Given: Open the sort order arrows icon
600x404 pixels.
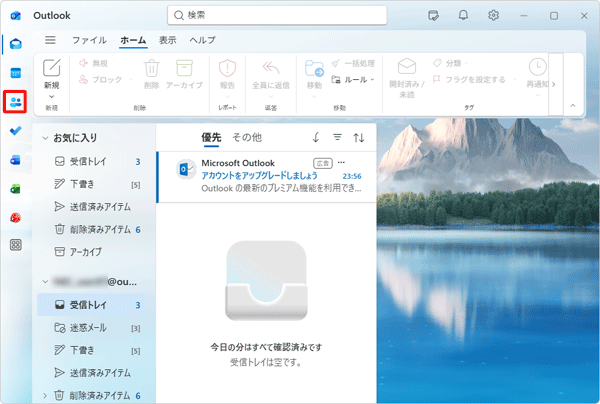Looking at the screenshot, I should click(x=359, y=137).
